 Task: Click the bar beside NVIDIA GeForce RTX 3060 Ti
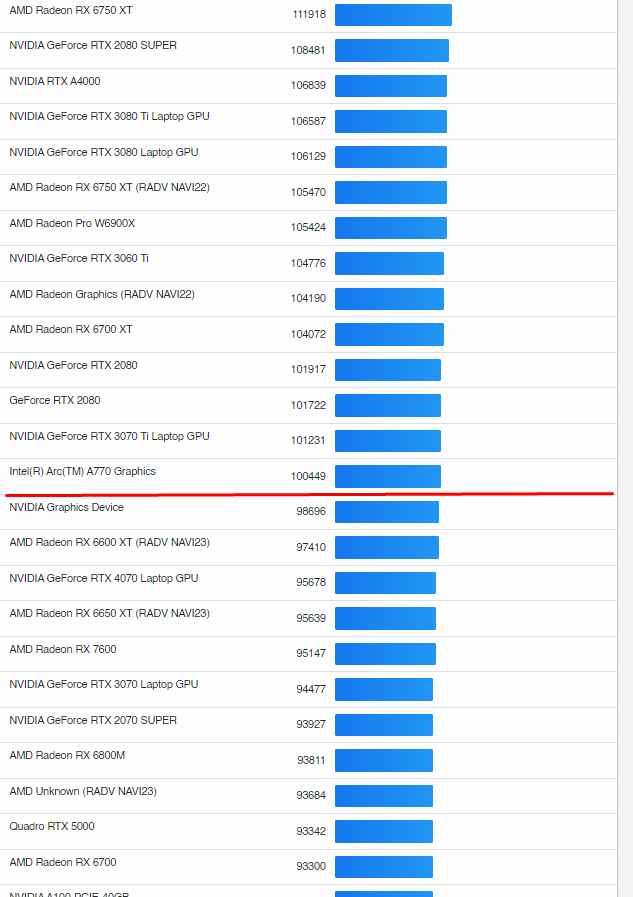[389, 263]
